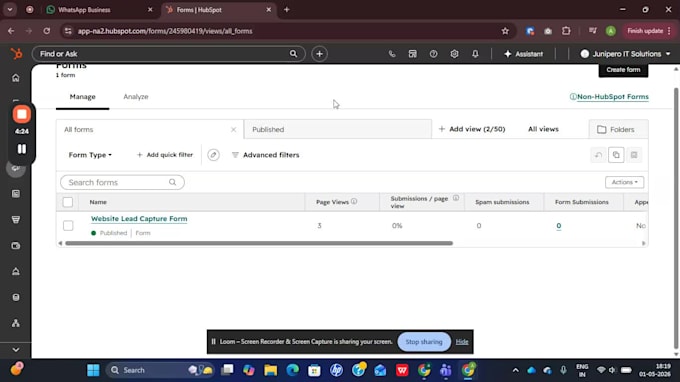The width and height of the screenshot is (680, 382).
Task: Open the sidebar workflows hierarchy icon
Action: coord(16,323)
